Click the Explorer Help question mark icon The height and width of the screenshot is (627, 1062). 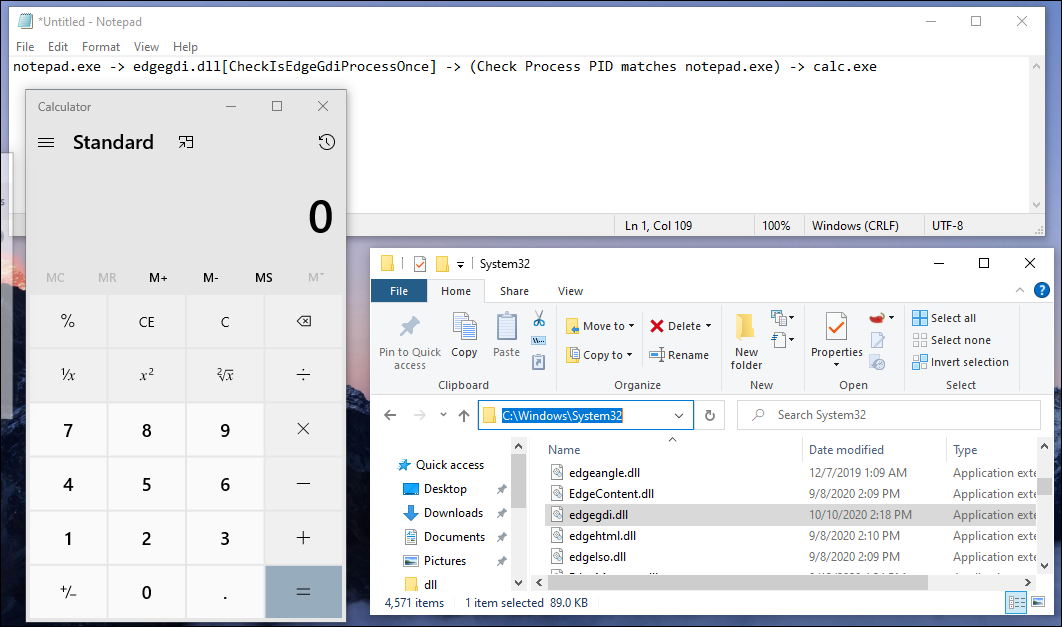pos(1042,290)
